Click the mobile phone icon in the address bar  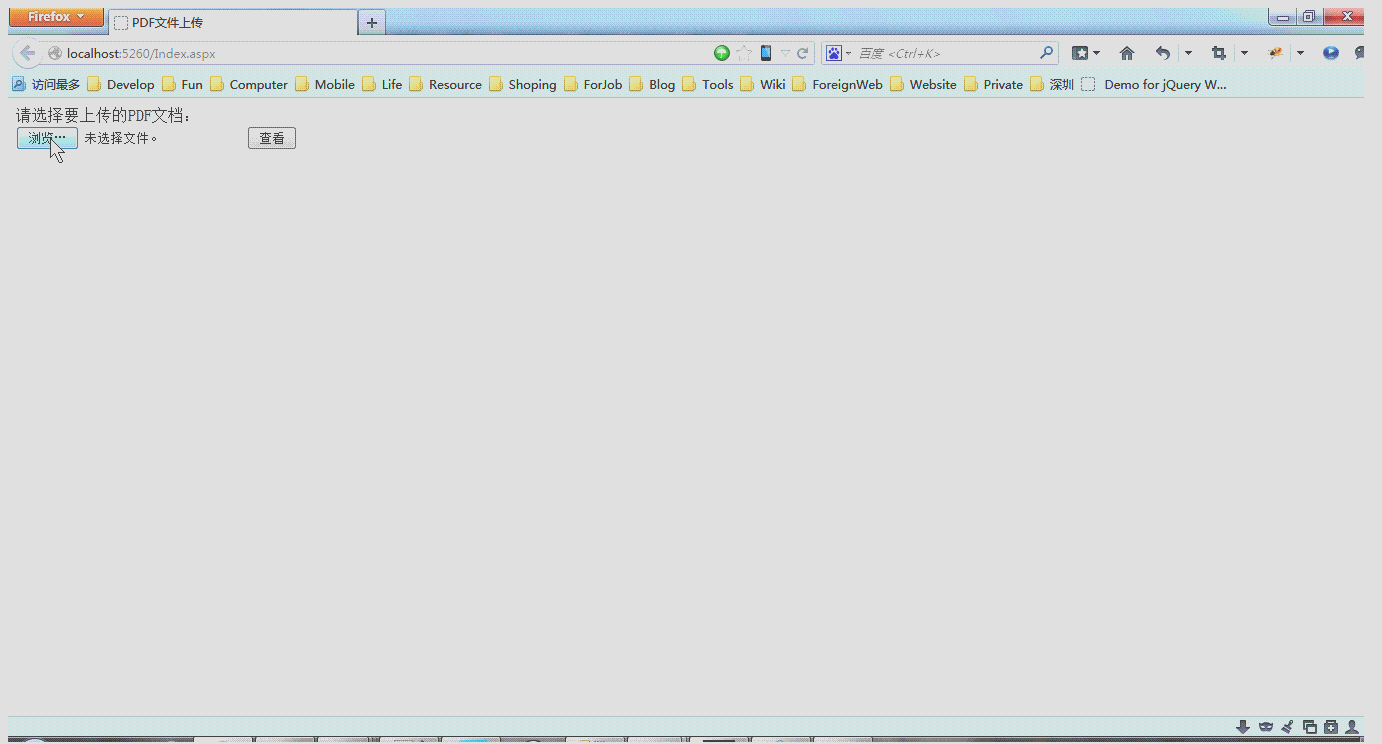coord(766,53)
